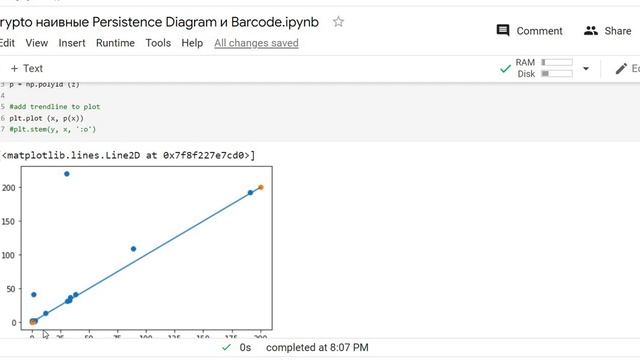Click the output scatter plot image
This screenshot has width=640, height=360.
coord(136,251)
